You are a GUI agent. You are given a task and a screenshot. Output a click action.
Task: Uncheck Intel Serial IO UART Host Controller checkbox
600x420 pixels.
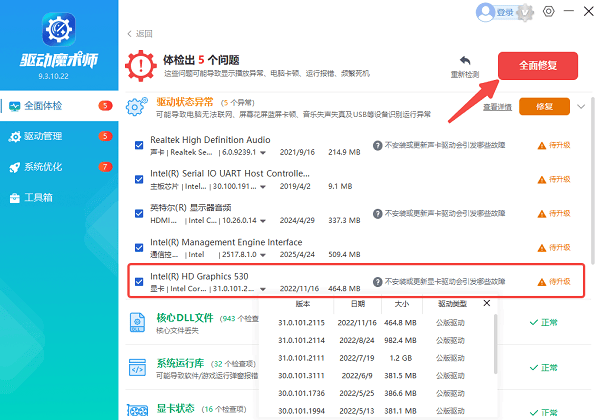click(x=139, y=179)
